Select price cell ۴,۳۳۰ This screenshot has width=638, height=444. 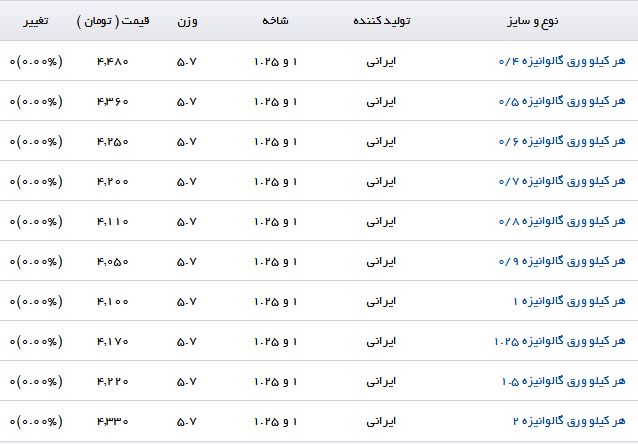(x=113, y=422)
